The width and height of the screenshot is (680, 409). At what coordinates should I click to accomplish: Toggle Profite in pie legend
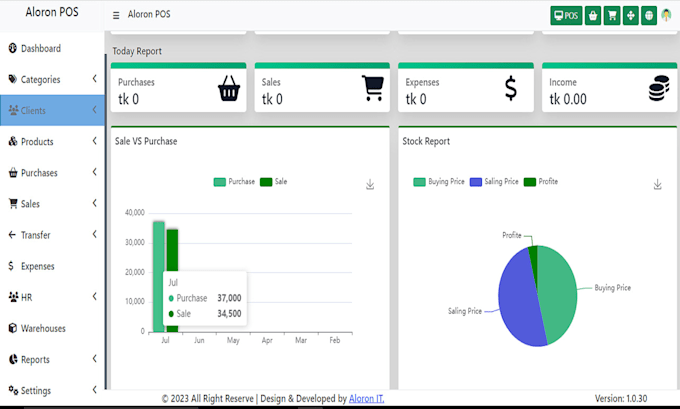coord(541,182)
